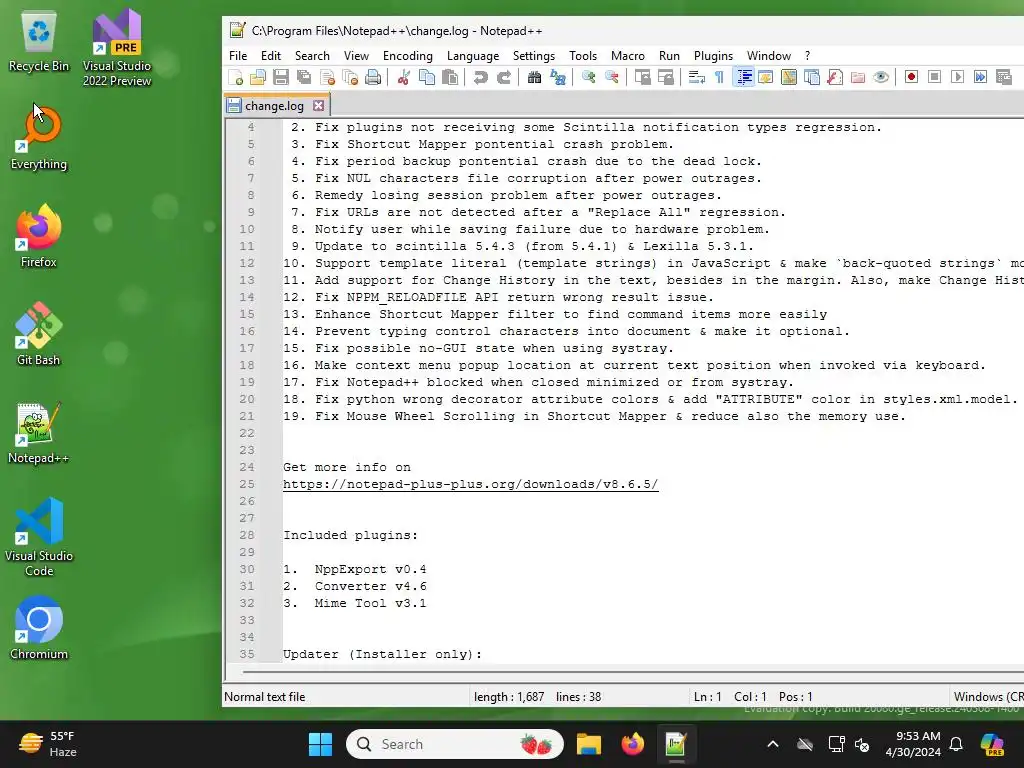Open the ? help menu
1024x768 pixels.
[807, 56]
